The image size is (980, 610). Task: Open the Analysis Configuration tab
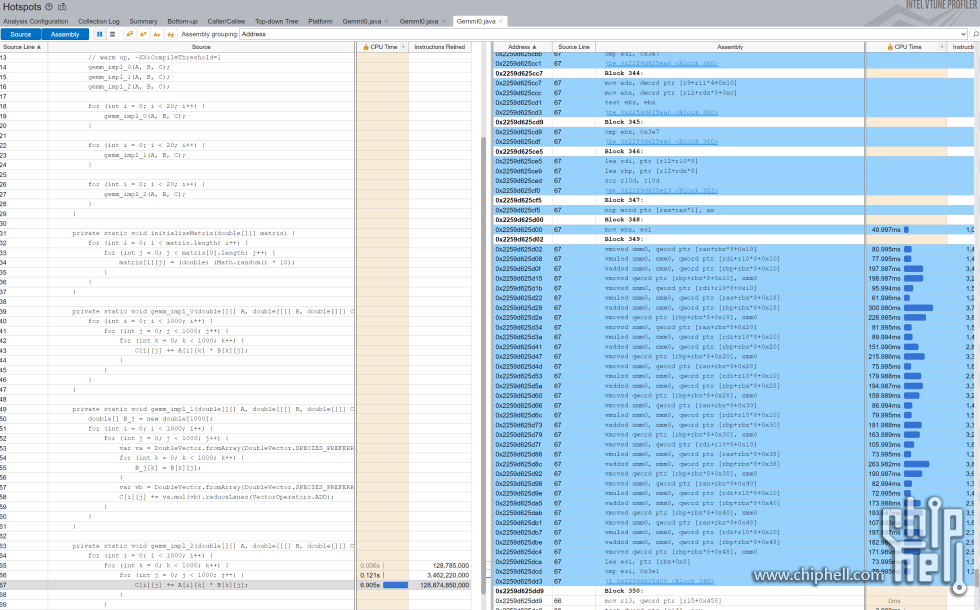[36, 21]
